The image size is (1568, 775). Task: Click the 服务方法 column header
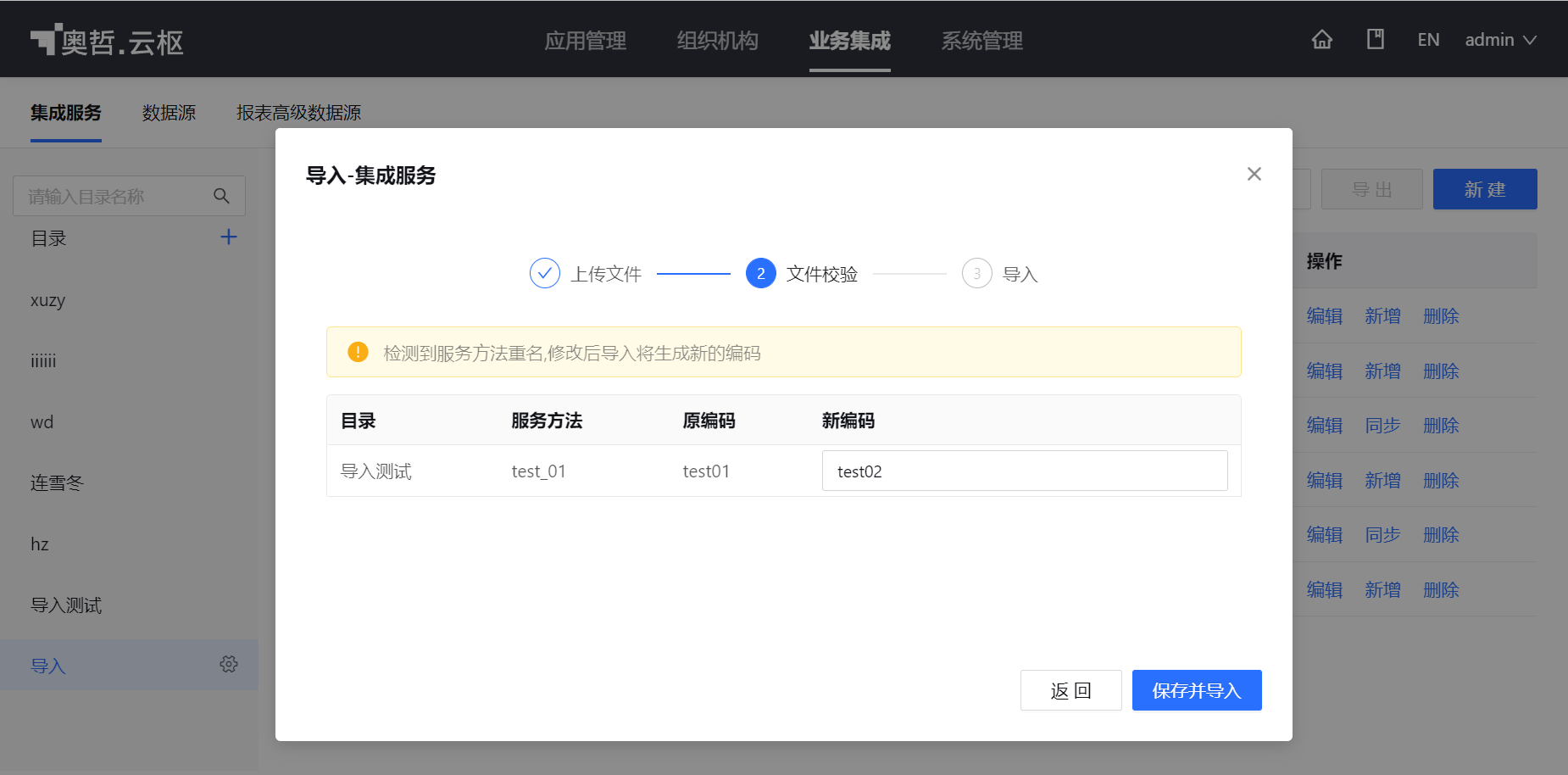(x=547, y=421)
